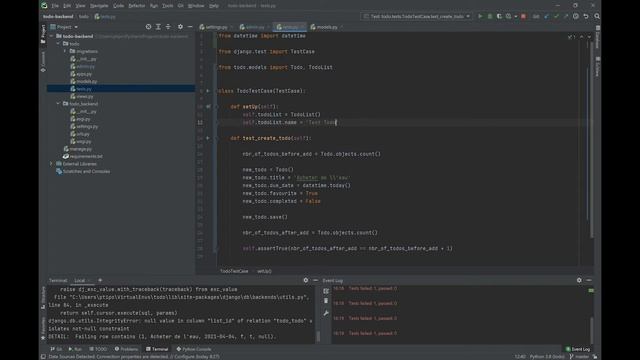Viewport: 640px width, 360px height.
Task: Open TODO tool window button
Action: 98,349
